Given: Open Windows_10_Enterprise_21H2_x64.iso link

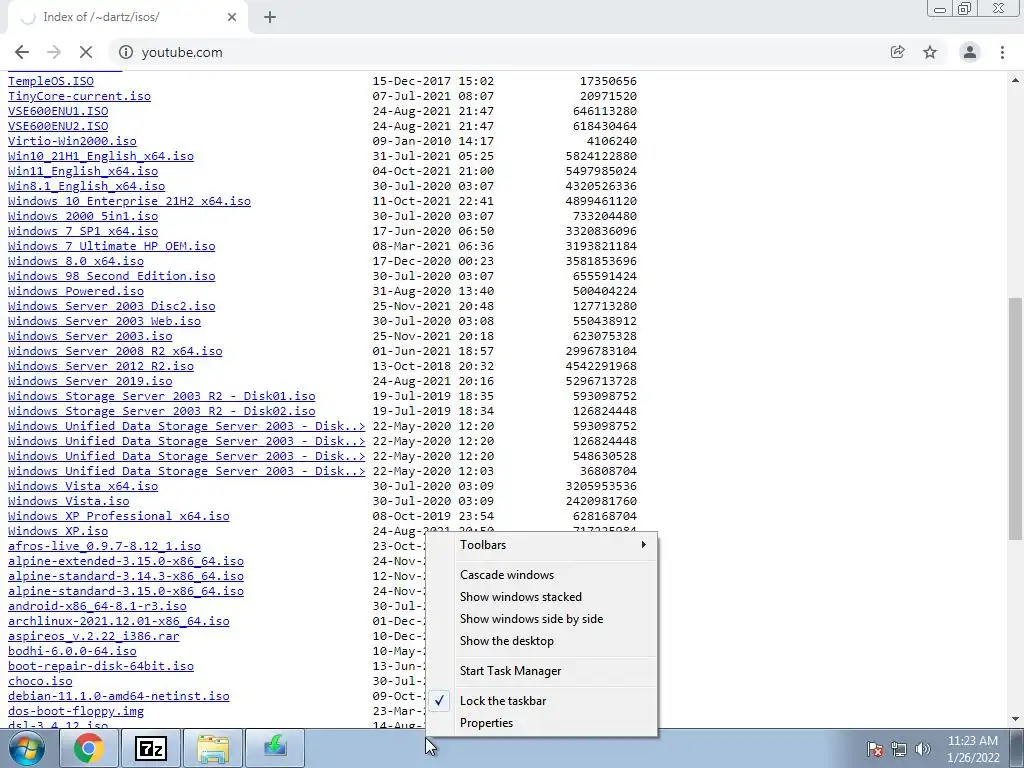Looking at the screenshot, I should tap(129, 201).
